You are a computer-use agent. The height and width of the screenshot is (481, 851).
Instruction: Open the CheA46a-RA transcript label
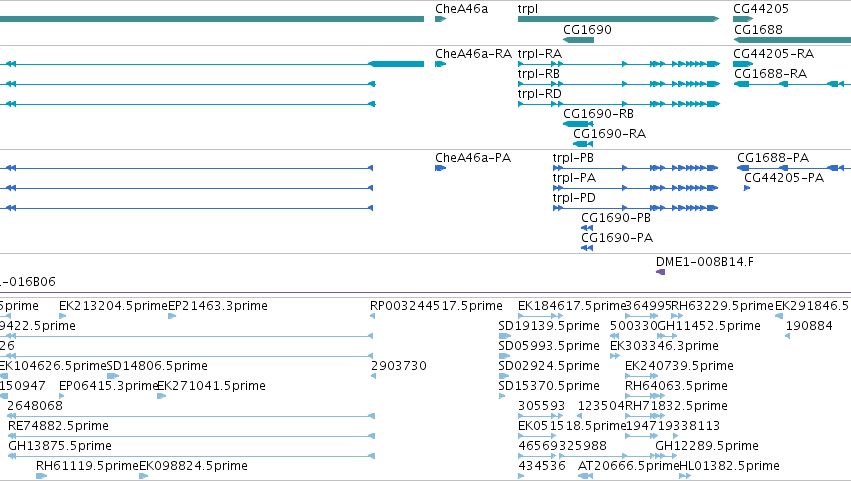tap(473, 54)
